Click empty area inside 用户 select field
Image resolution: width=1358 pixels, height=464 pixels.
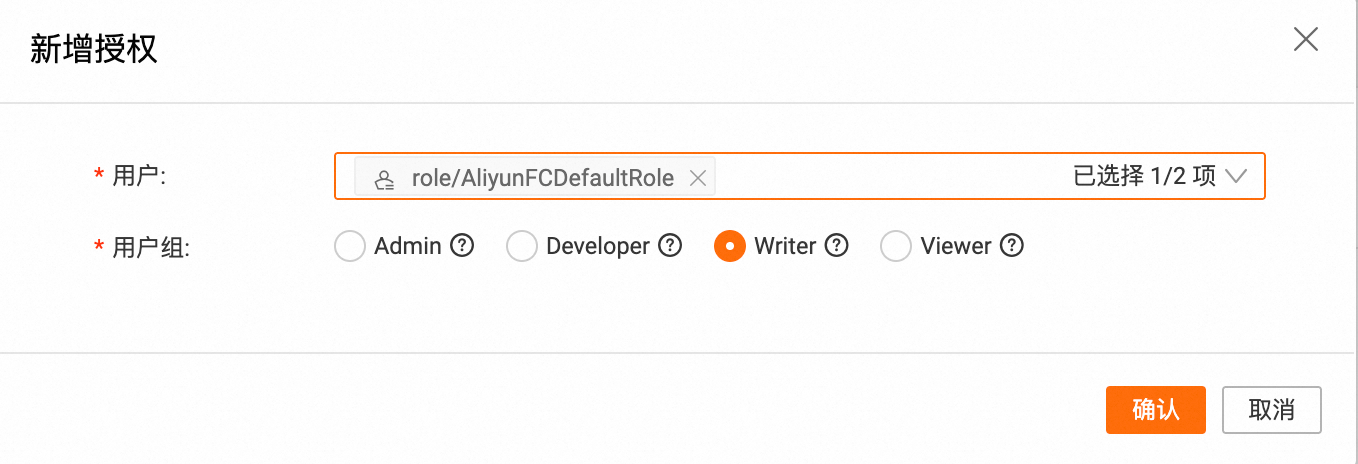tap(890, 177)
